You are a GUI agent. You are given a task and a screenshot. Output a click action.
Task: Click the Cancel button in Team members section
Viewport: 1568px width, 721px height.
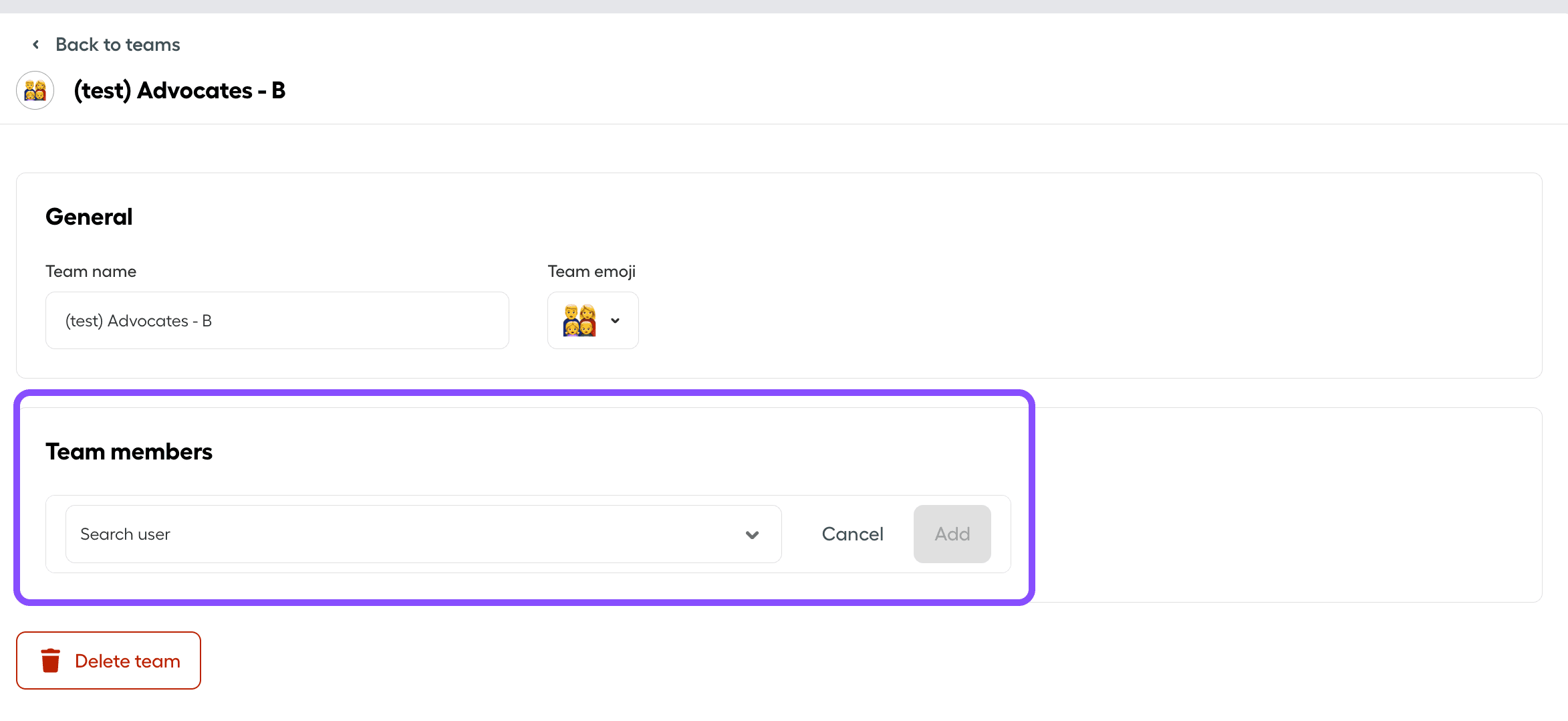tap(852, 534)
